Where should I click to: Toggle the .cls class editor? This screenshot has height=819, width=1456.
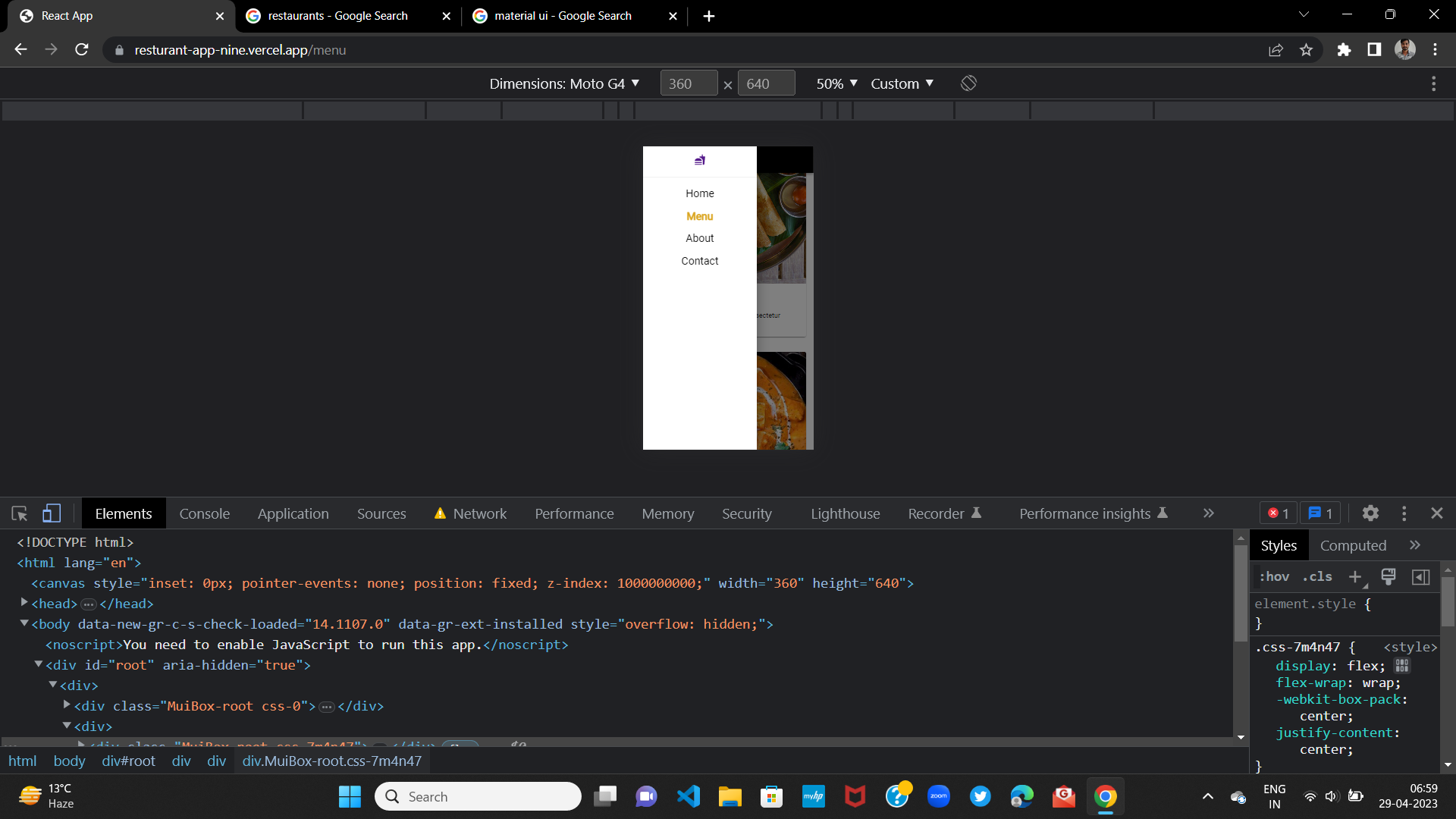click(x=1317, y=577)
